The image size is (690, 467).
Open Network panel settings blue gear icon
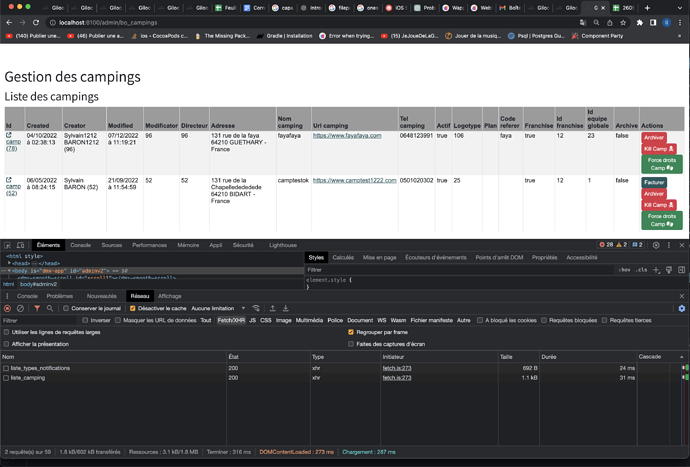(x=682, y=309)
